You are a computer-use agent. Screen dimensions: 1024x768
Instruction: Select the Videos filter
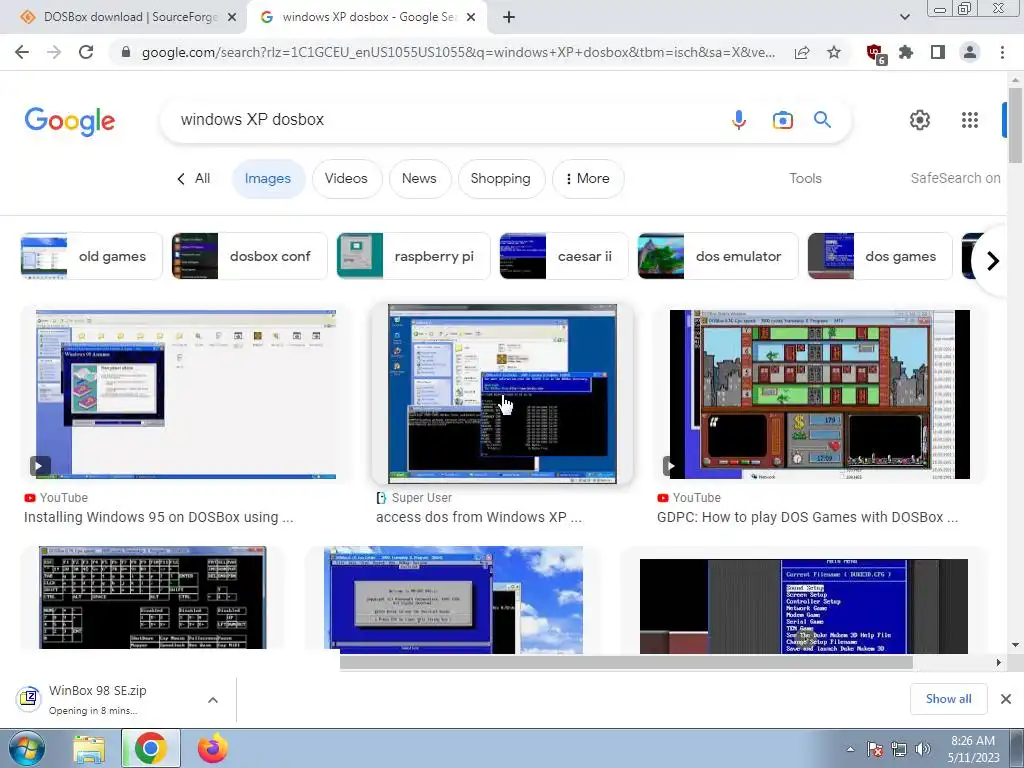point(346,178)
